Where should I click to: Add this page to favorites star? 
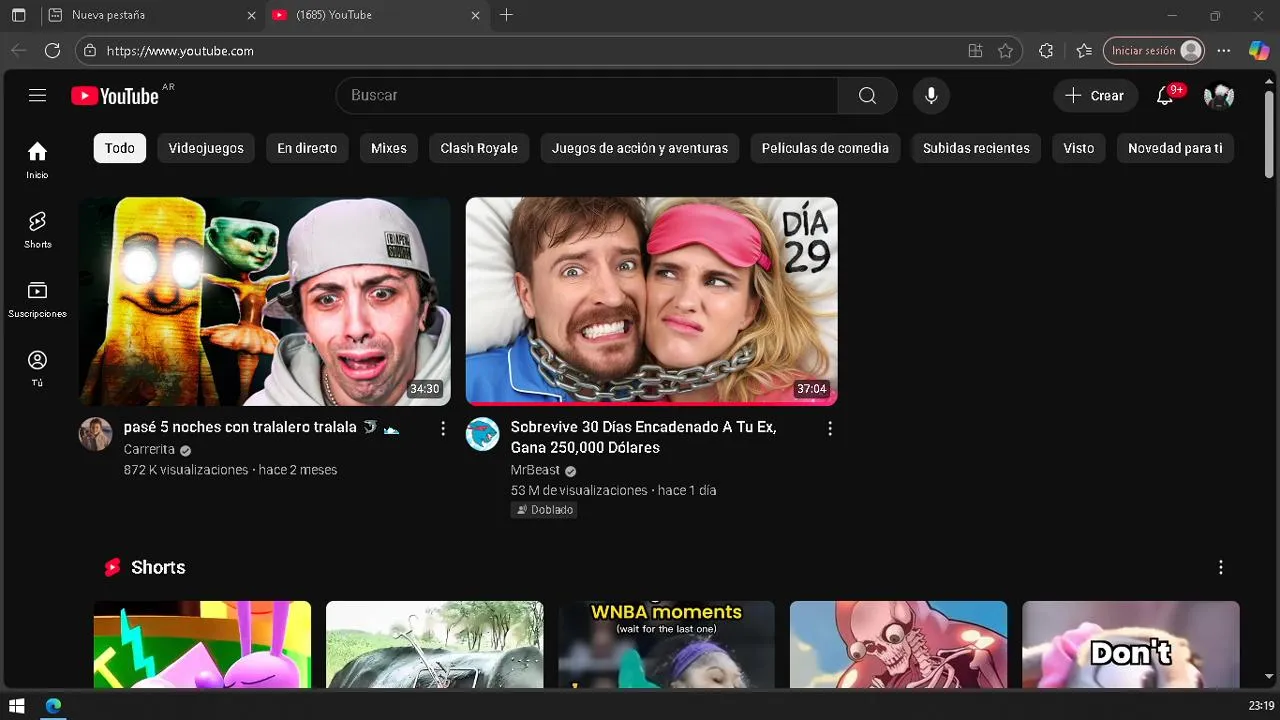point(1005,51)
